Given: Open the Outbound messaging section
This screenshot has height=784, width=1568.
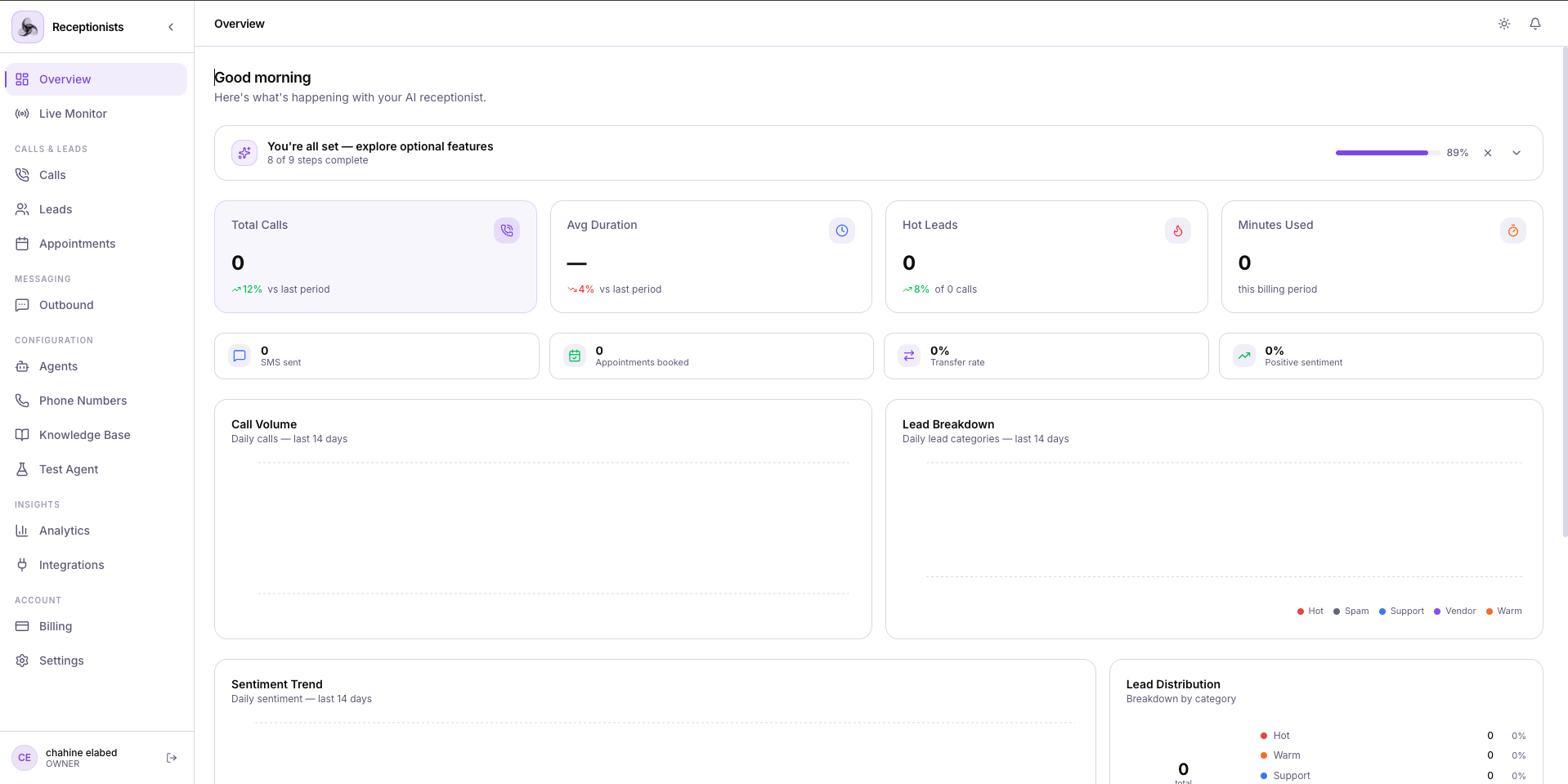Looking at the screenshot, I should click(66, 305).
